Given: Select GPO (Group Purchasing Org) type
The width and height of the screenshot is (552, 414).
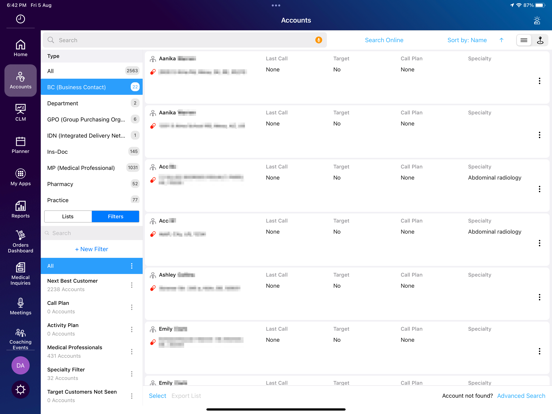Looking at the screenshot, I should coord(92,119).
